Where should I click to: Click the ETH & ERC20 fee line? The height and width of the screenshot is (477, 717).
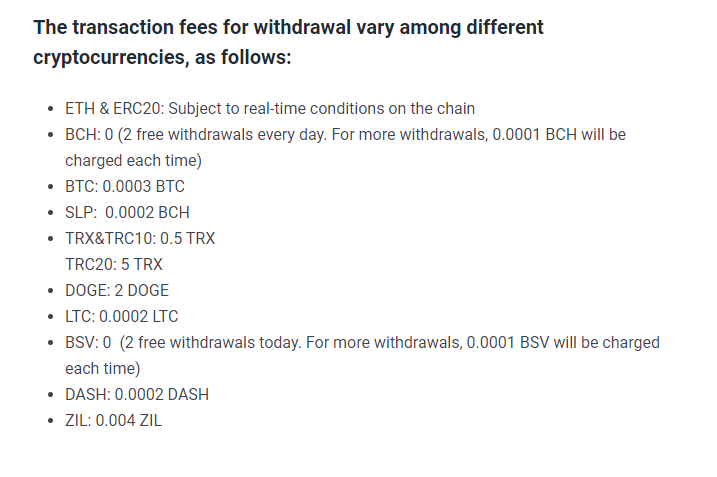pos(270,109)
